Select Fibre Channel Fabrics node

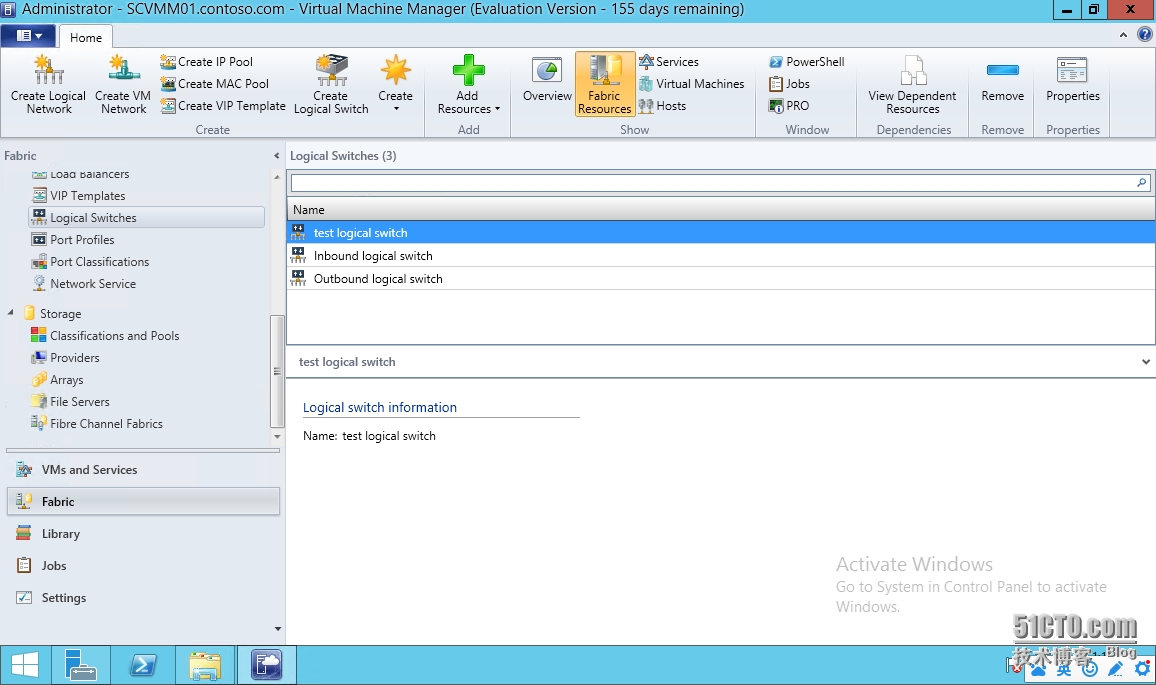pos(97,424)
